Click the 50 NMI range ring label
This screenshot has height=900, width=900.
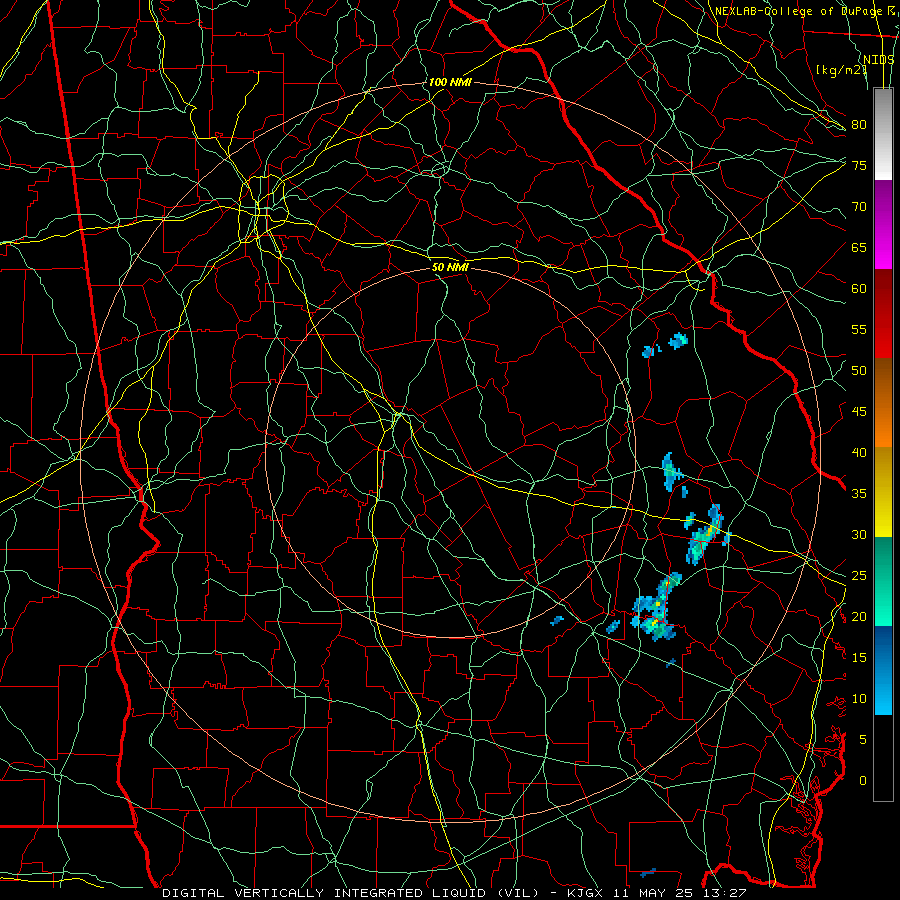(x=450, y=267)
